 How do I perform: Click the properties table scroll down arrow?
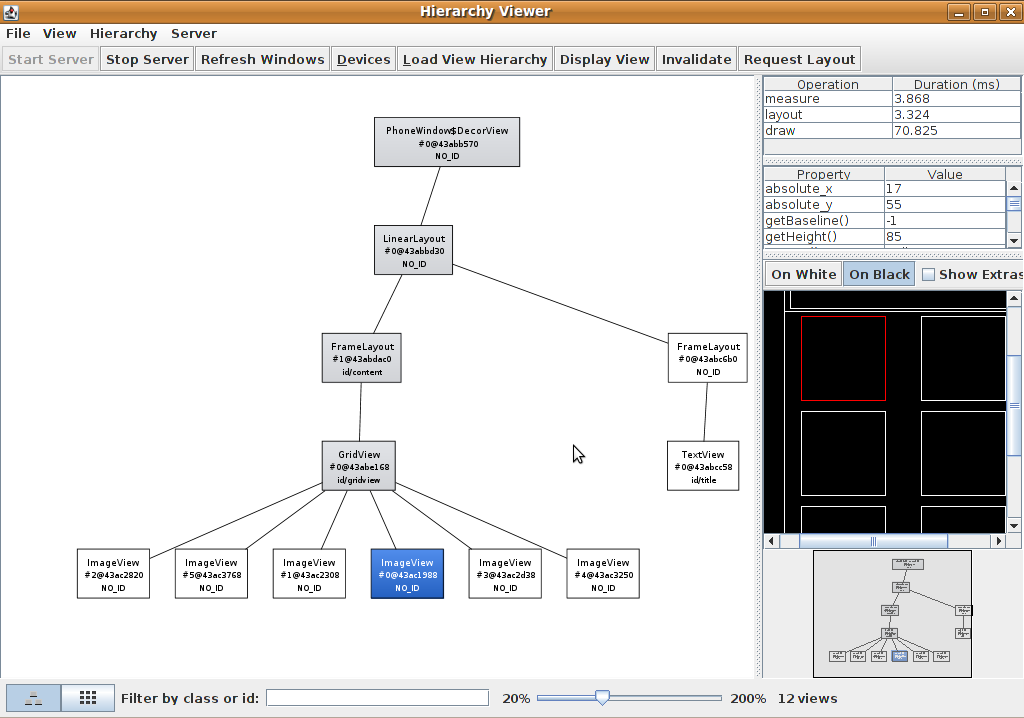click(1014, 240)
